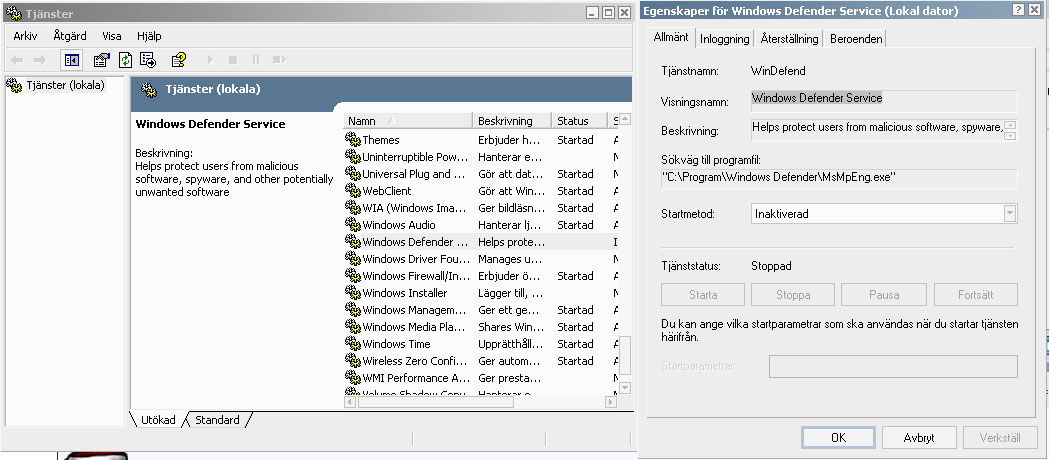Switch to the Standard view tab
Viewport: 1049px width, 460px height.
[x=217, y=420]
